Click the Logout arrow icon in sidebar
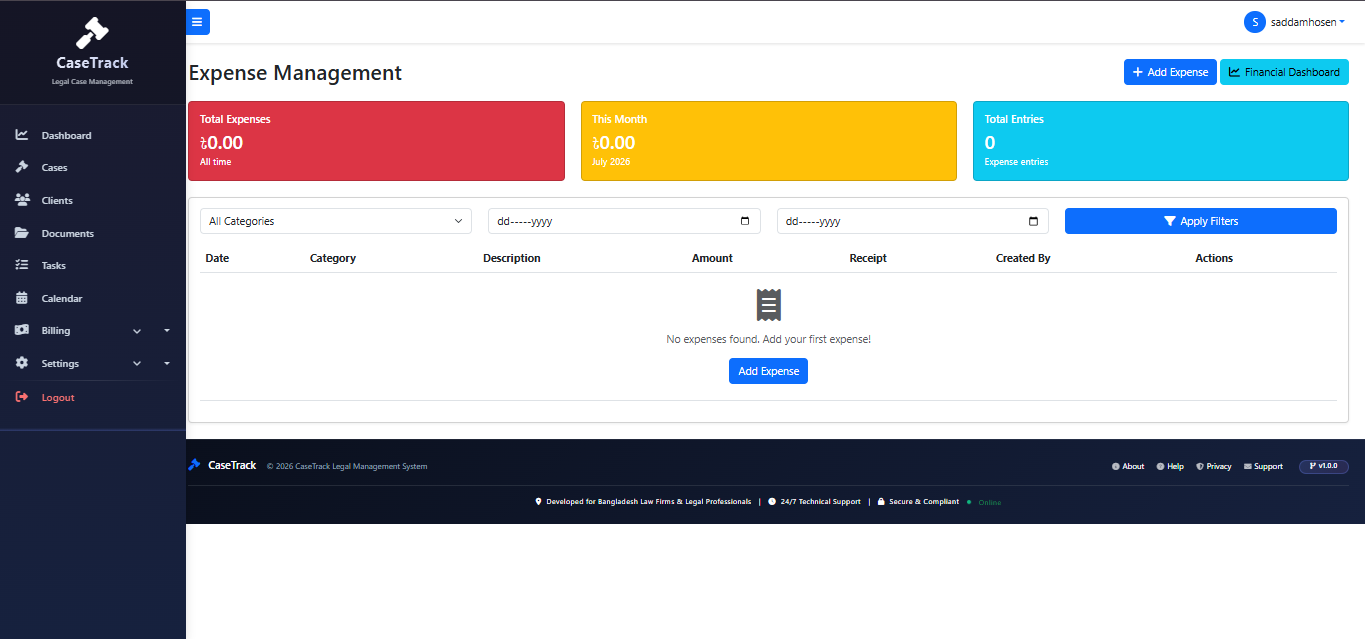The image size is (1365, 639). point(22,397)
